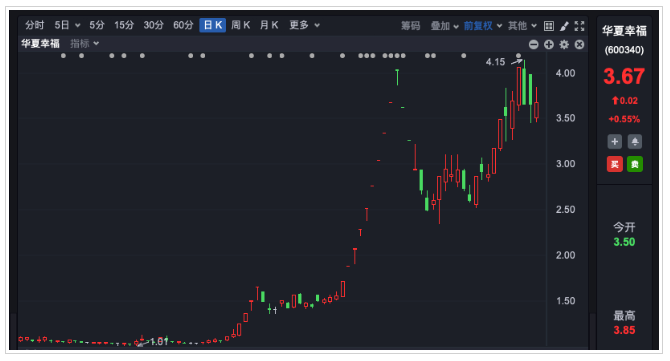Switch to 30分 minute chart

click(x=153, y=25)
